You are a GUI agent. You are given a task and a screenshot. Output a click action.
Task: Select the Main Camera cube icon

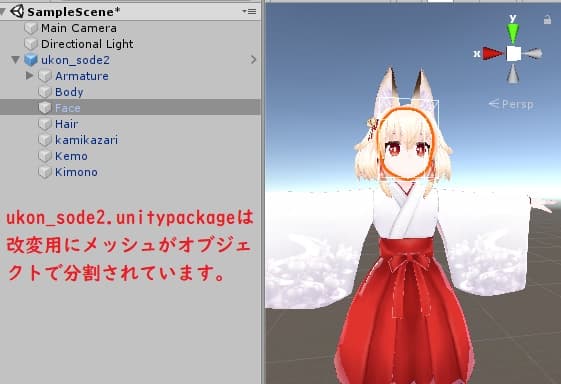pos(31,28)
